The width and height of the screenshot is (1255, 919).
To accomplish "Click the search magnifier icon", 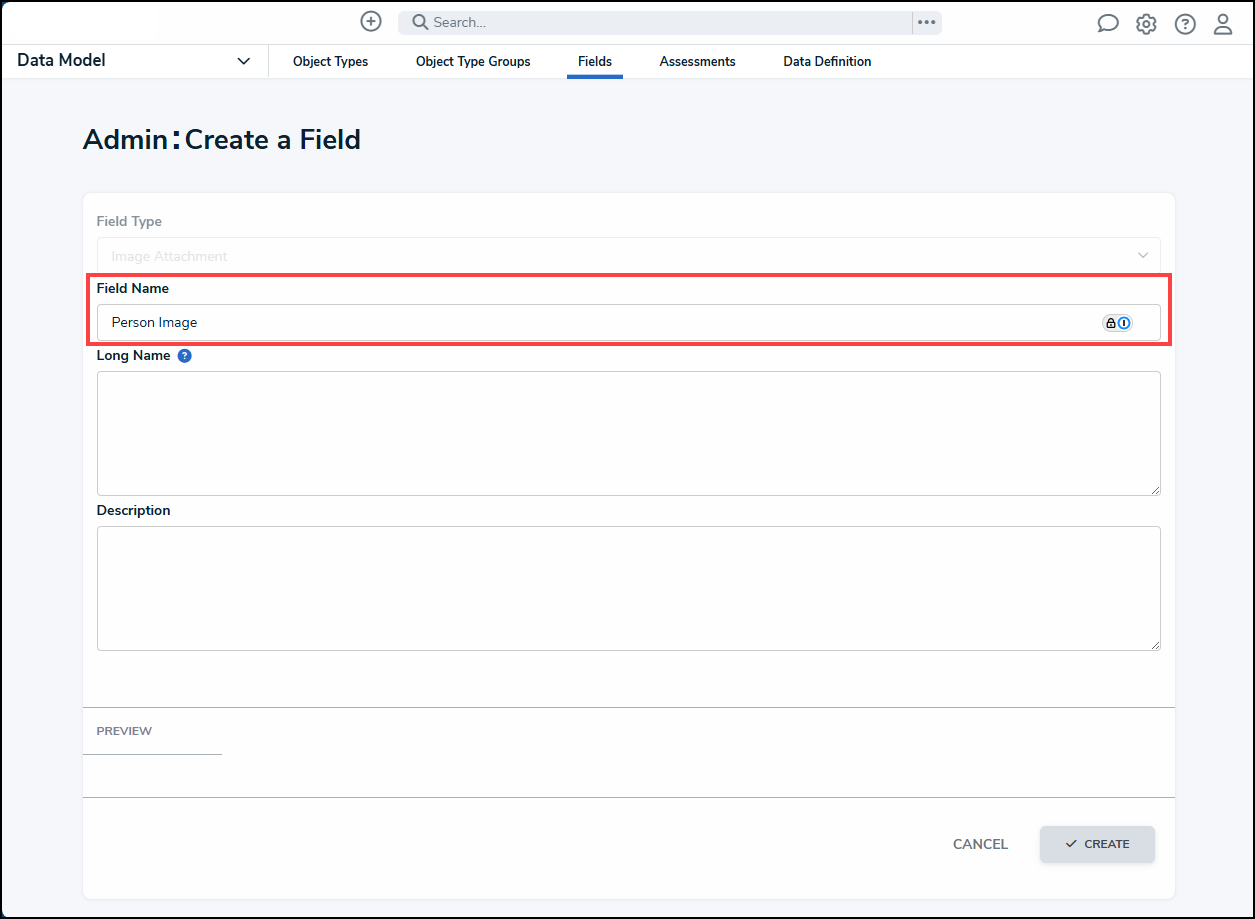I will tap(420, 22).
